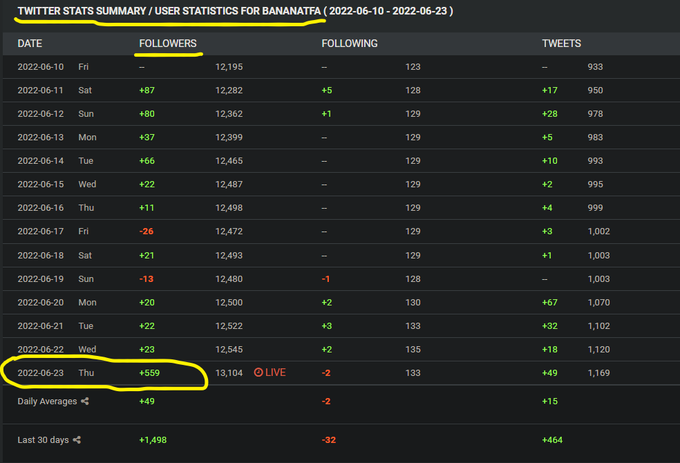Select date 2022-06-15 row
Viewport: 680px width, 463px height.
pyautogui.click(x=341, y=184)
